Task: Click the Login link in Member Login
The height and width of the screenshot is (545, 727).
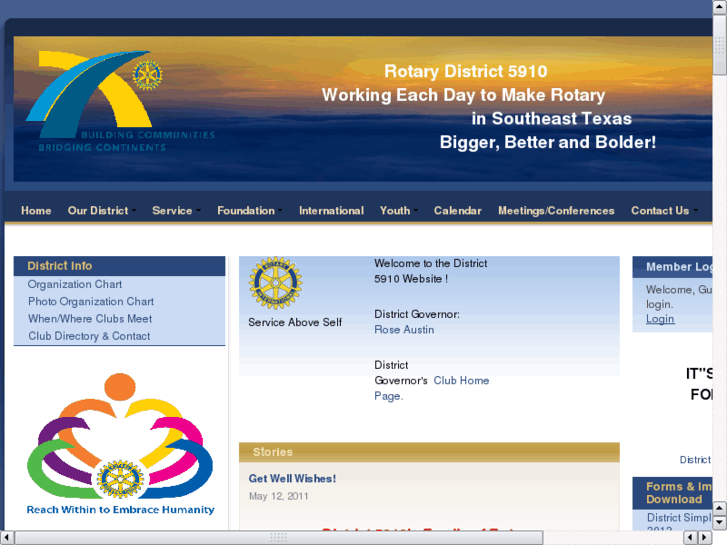Action: 660,319
